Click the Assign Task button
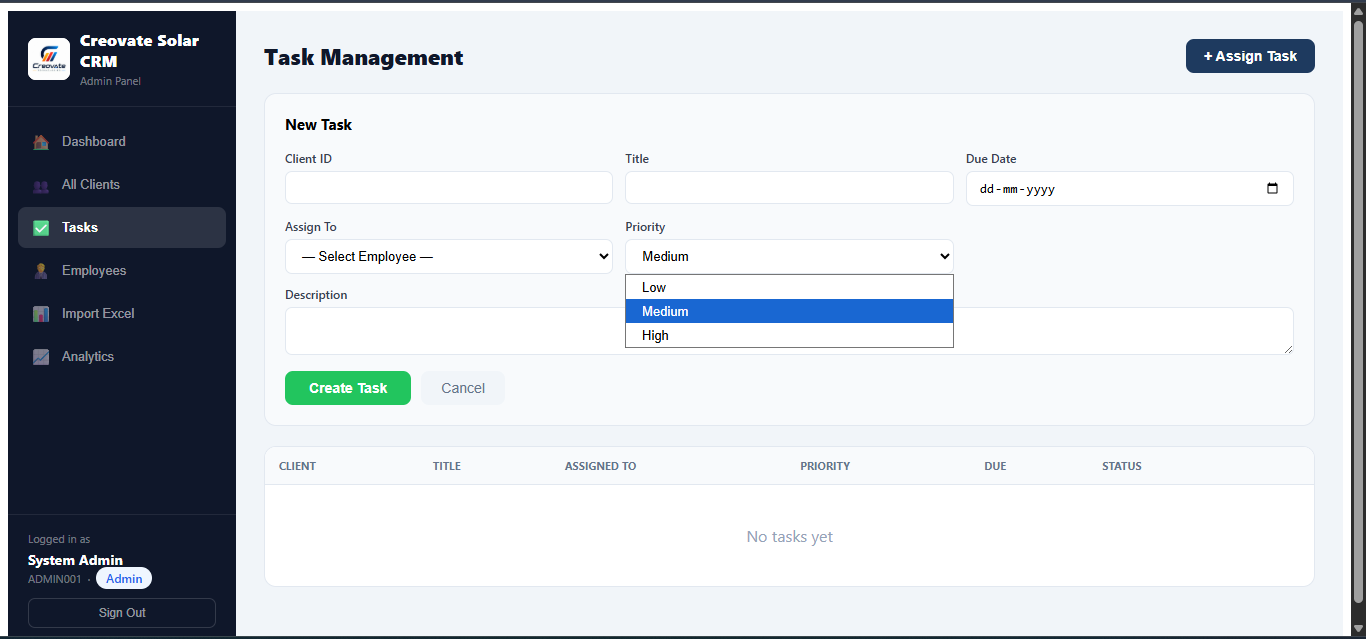Viewport: 1366px width, 639px height. pyautogui.click(x=1250, y=56)
